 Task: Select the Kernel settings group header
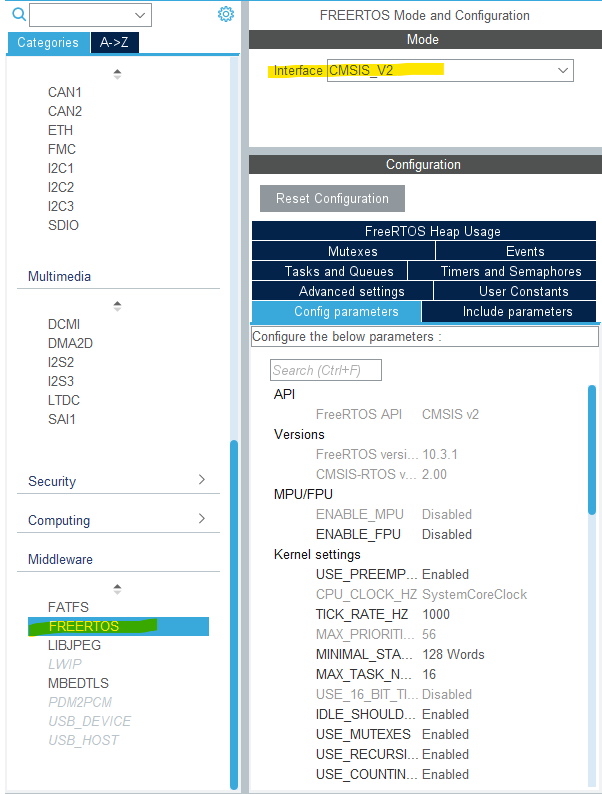317,554
